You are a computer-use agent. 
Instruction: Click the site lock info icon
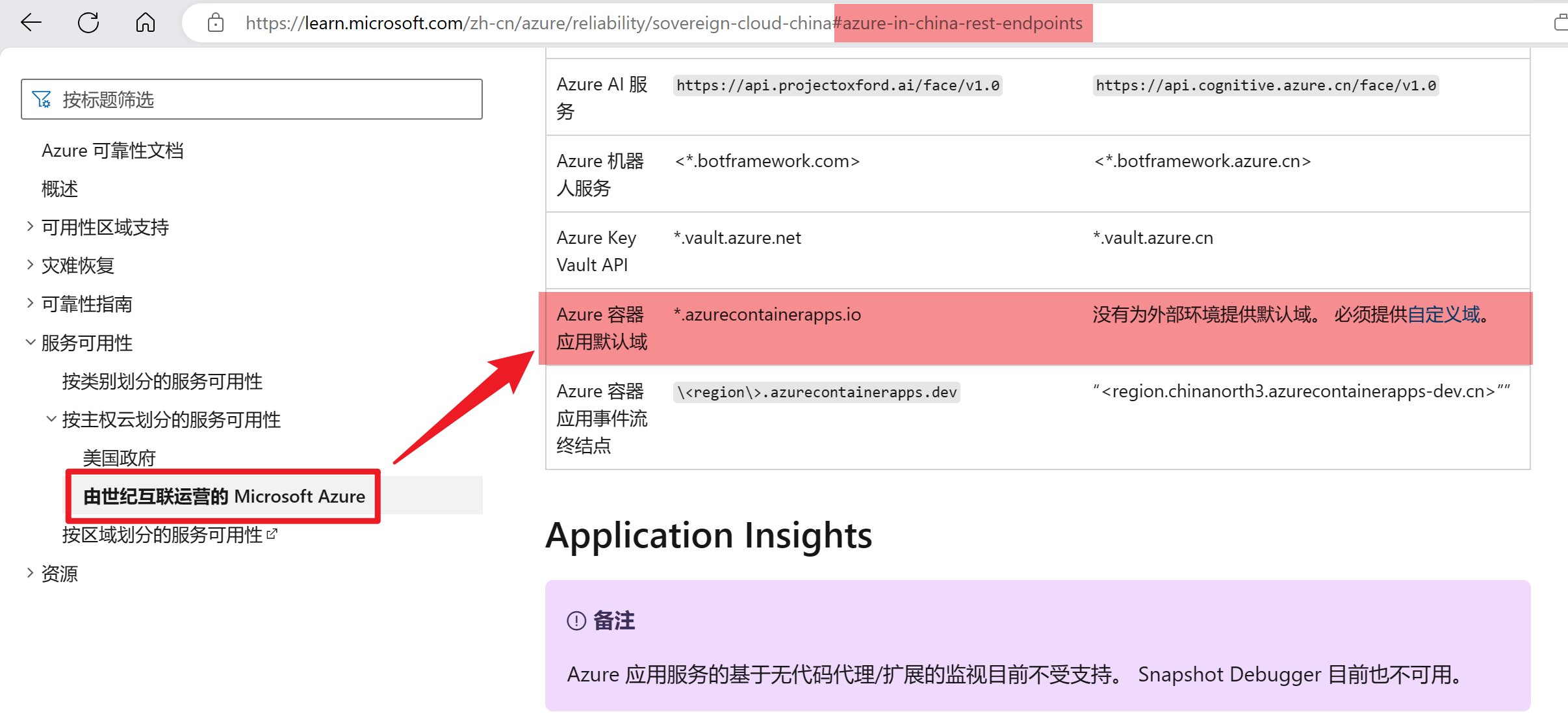point(215,23)
